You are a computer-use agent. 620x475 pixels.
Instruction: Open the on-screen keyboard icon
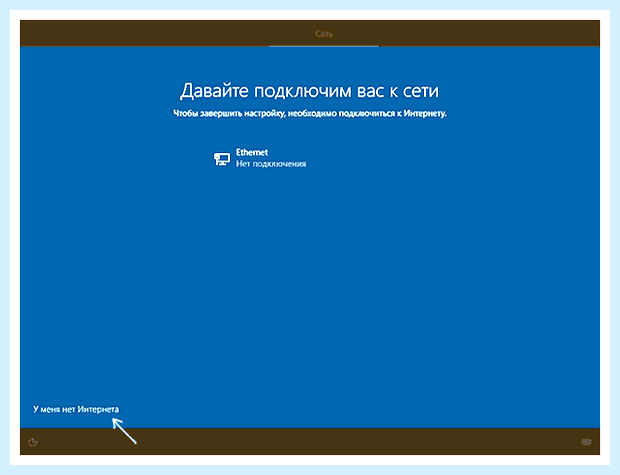tap(586, 442)
